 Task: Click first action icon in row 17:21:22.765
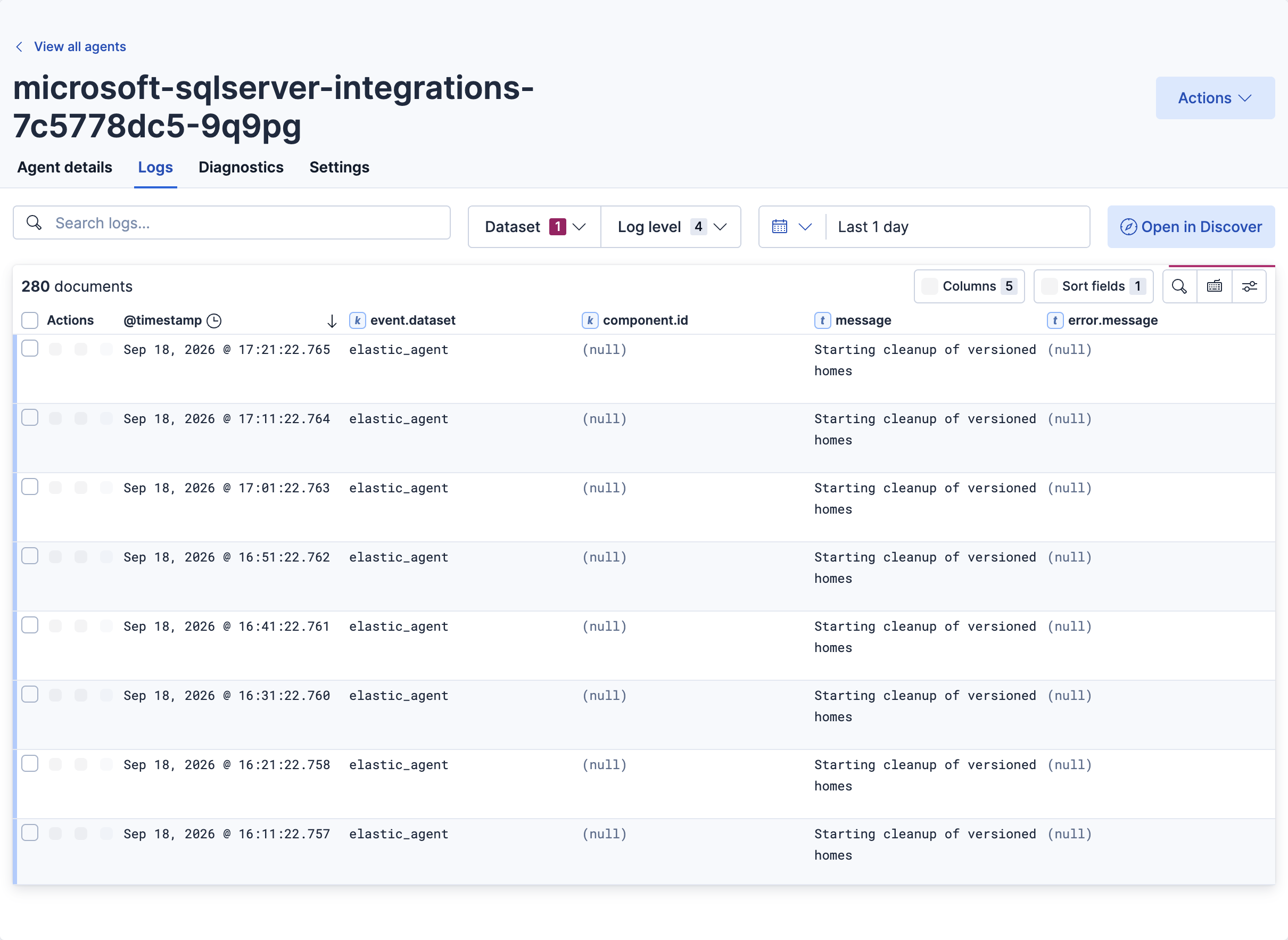(x=55, y=349)
